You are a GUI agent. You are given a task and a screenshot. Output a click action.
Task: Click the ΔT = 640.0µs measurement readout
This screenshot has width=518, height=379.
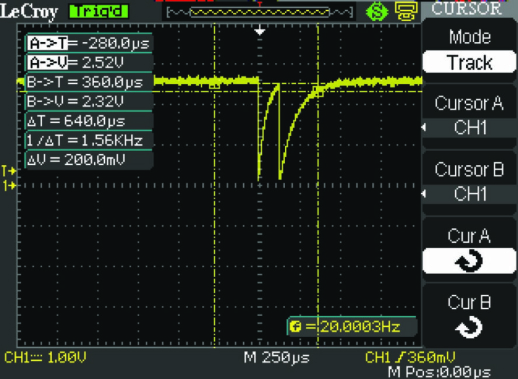pos(76,121)
